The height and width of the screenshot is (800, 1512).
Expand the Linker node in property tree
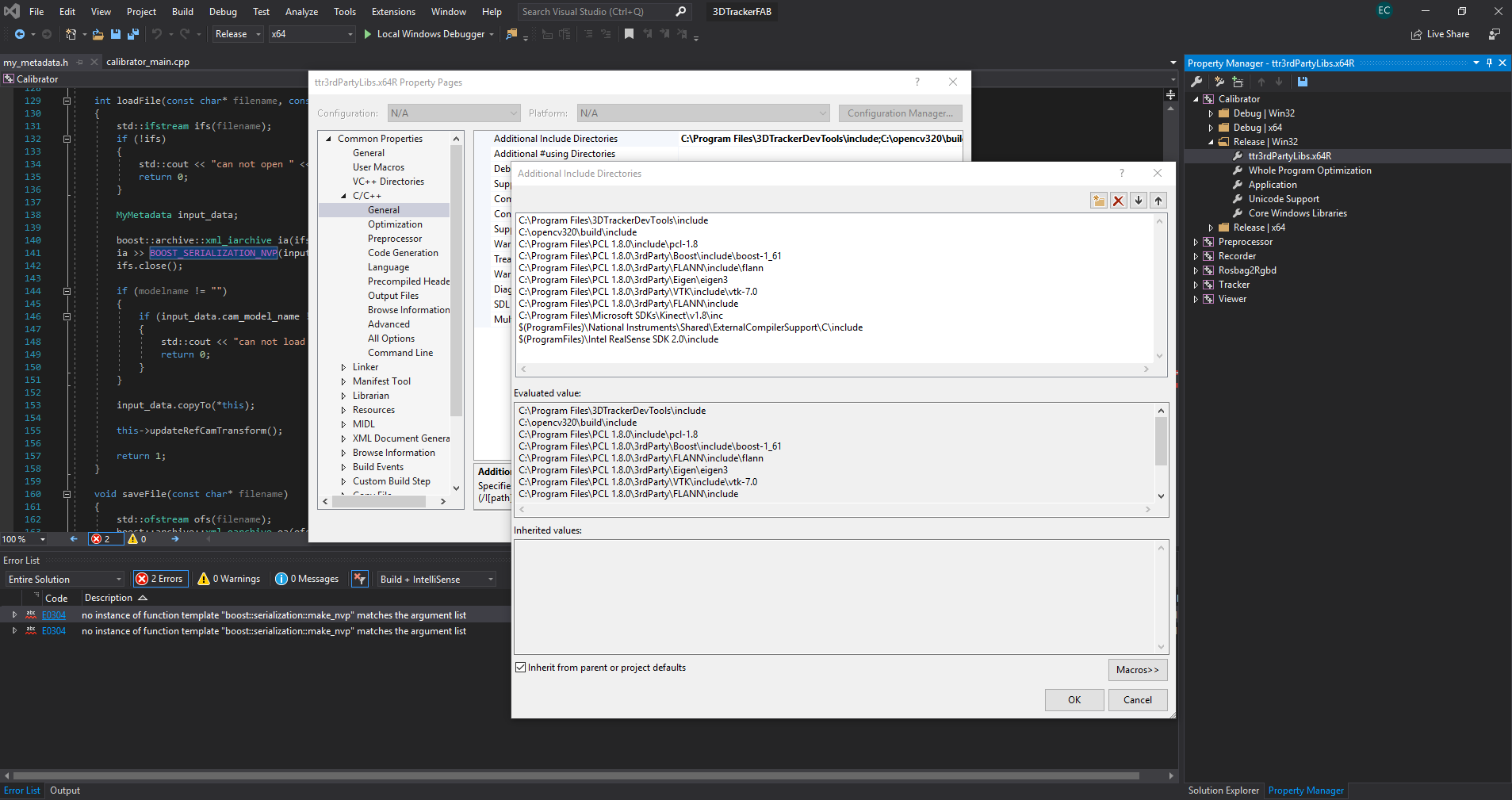pyautogui.click(x=343, y=367)
